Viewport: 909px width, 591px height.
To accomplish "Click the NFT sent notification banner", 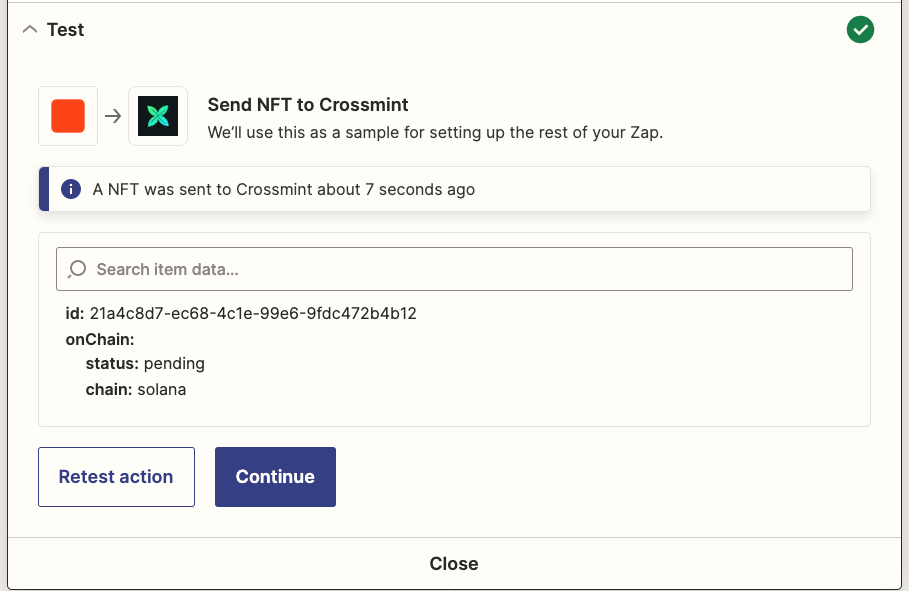I will (x=454, y=189).
